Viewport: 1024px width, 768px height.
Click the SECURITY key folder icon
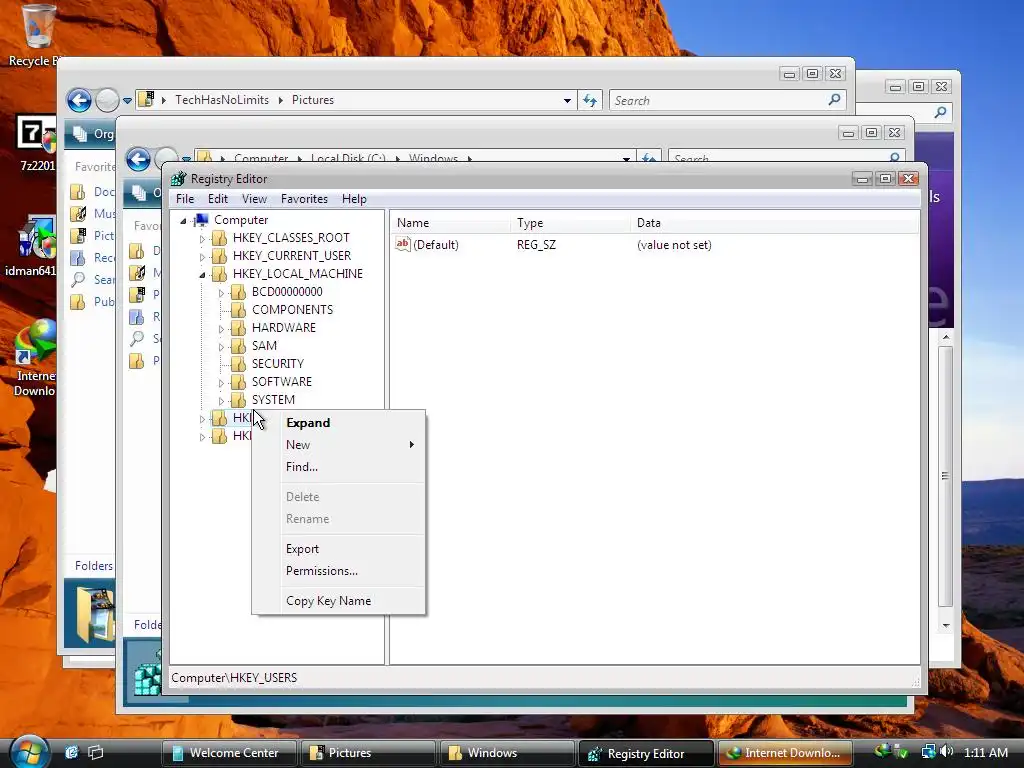pos(238,364)
